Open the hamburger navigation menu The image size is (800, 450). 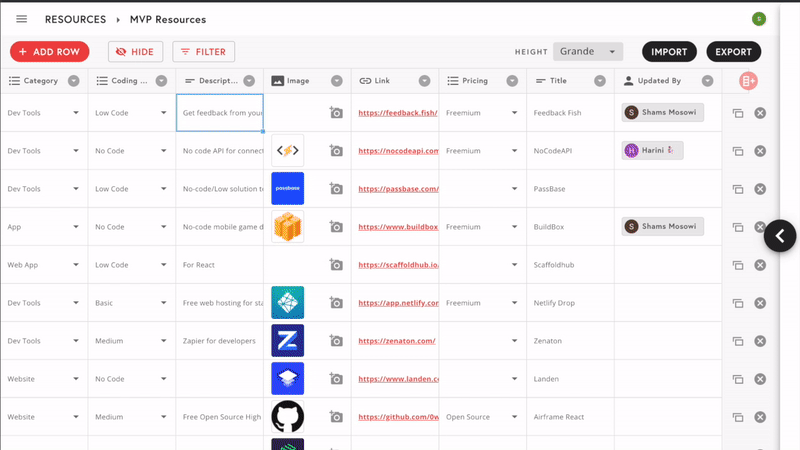pos(21,19)
